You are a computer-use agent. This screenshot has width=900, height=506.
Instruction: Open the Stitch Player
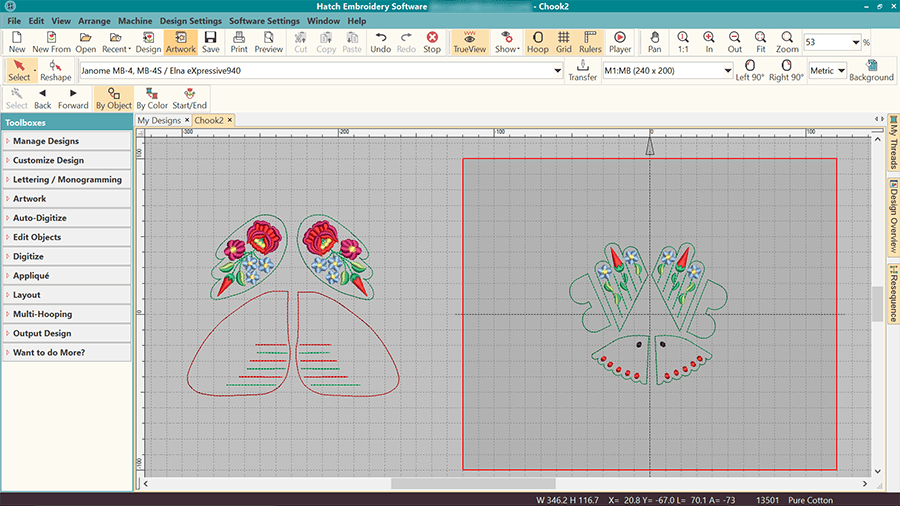tap(620, 41)
